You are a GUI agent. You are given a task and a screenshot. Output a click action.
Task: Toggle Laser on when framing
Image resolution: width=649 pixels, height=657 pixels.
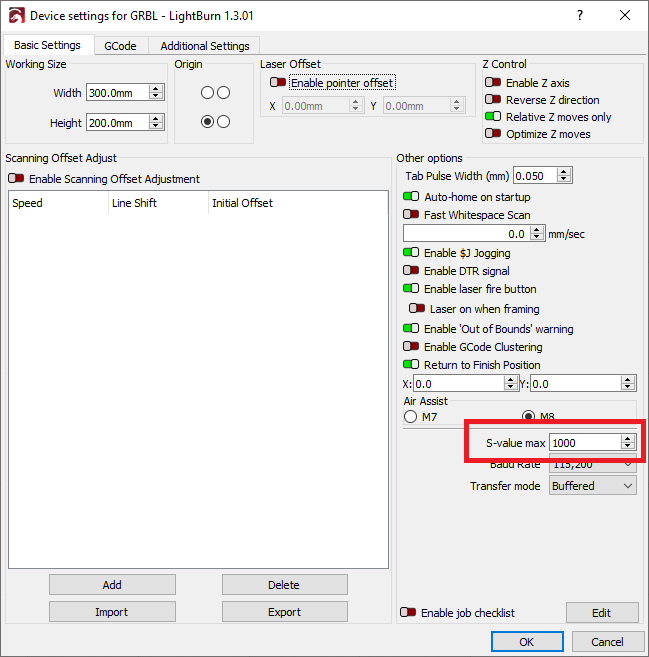(x=417, y=309)
